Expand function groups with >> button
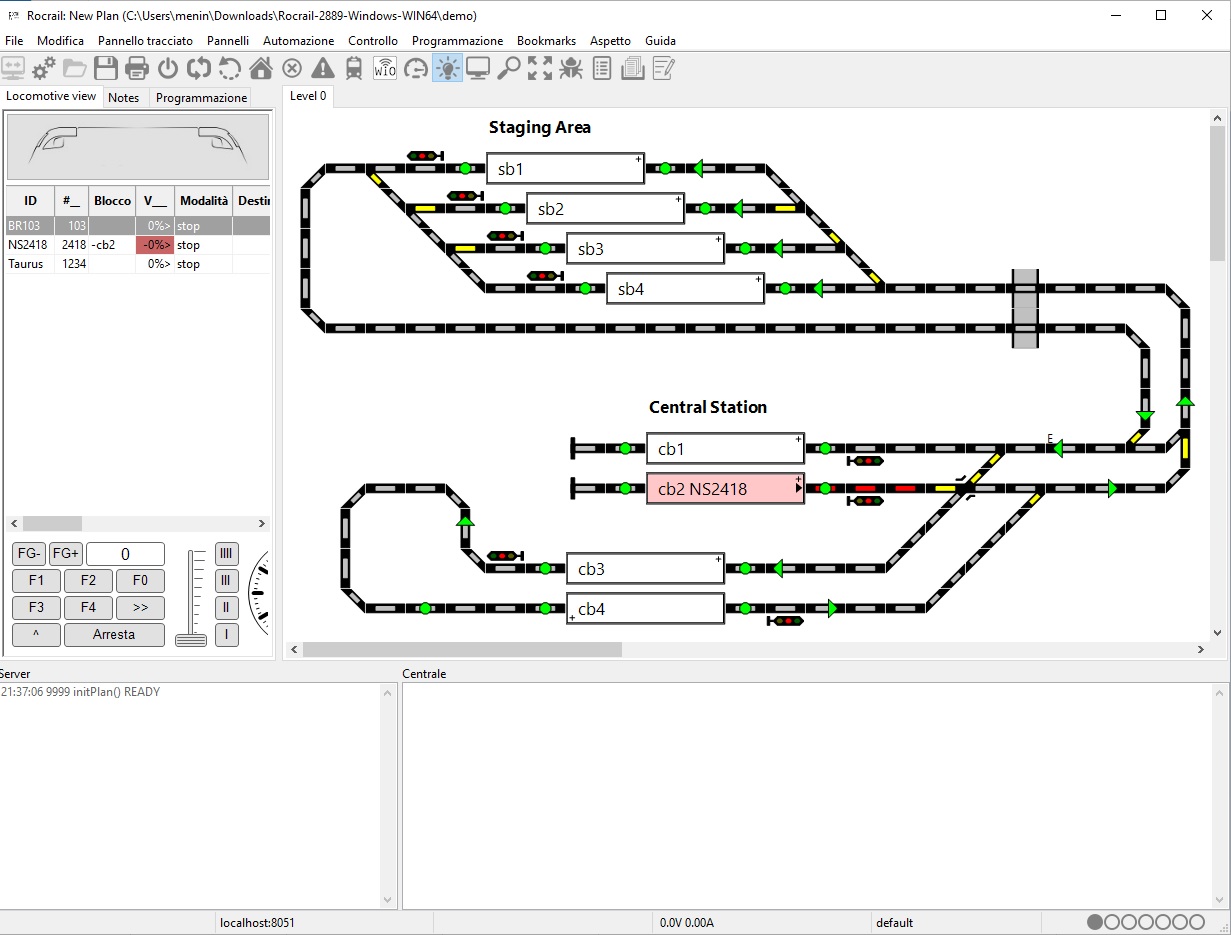The width and height of the screenshot is (1231, 935). [140, 607]
